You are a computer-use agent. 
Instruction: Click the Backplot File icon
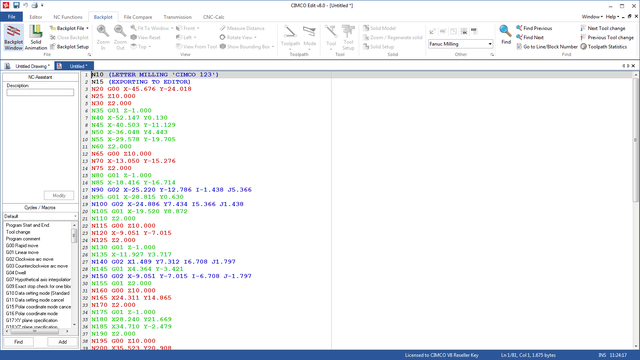[x=53, y=28]
